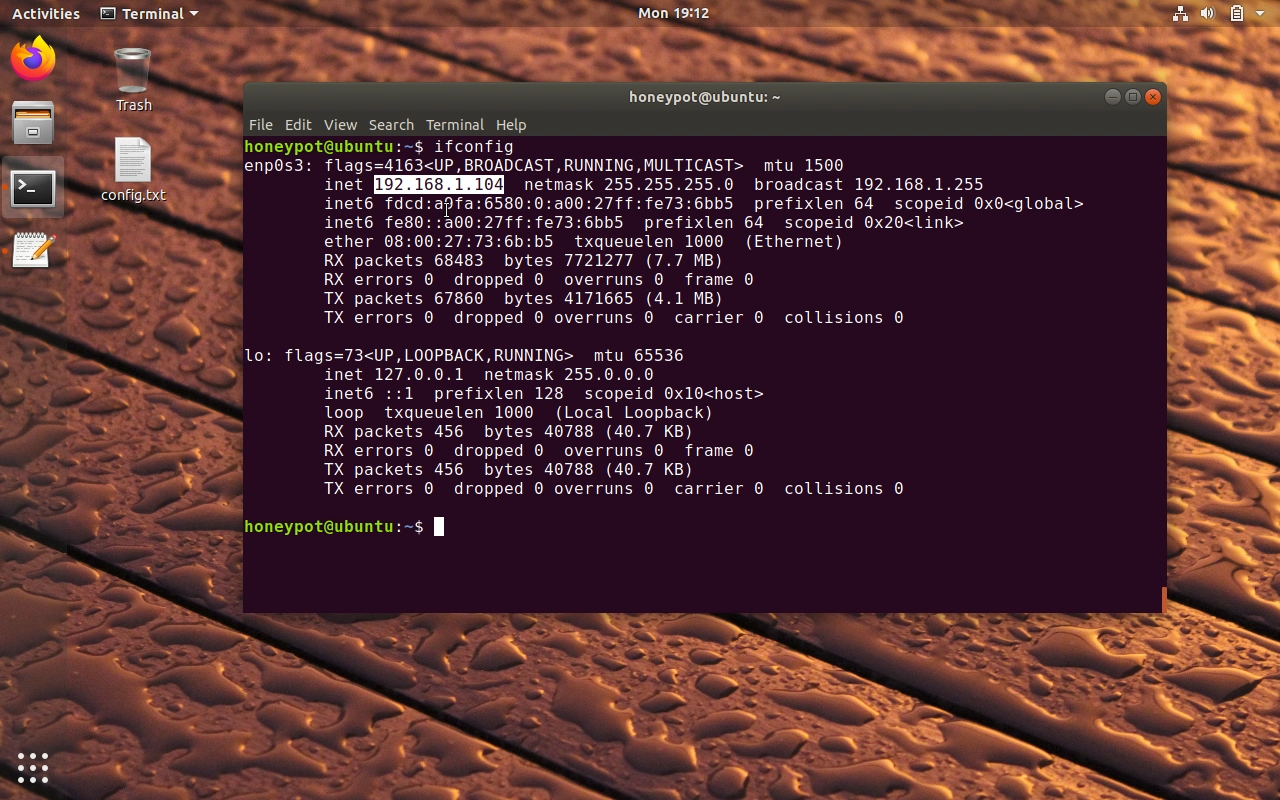Open Firefox from the dock
1280x800 pixels.
click(x=33, y=59)
